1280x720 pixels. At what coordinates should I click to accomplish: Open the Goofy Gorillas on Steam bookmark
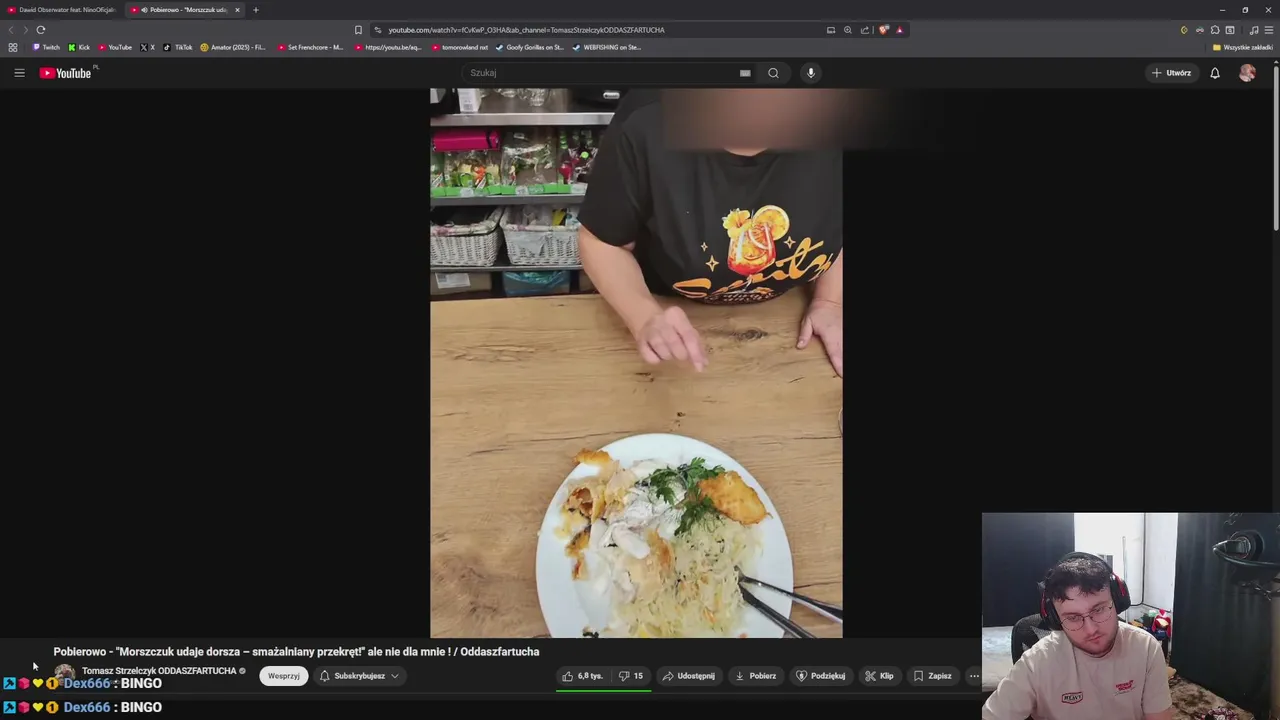pyautogui.click(x=530, y=47)
